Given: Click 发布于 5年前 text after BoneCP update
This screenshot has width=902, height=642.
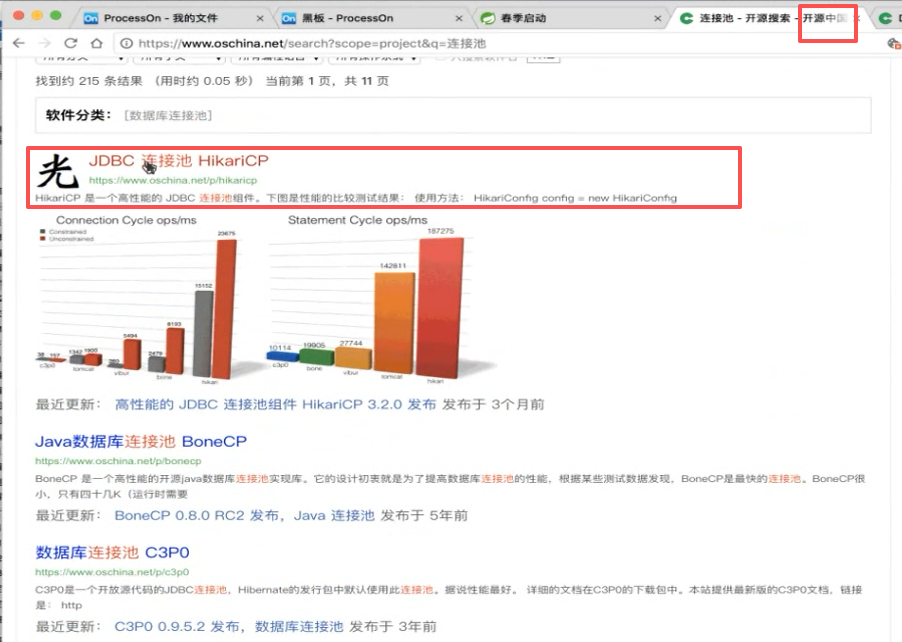Looking at the screenshot, I should point(424,515).
